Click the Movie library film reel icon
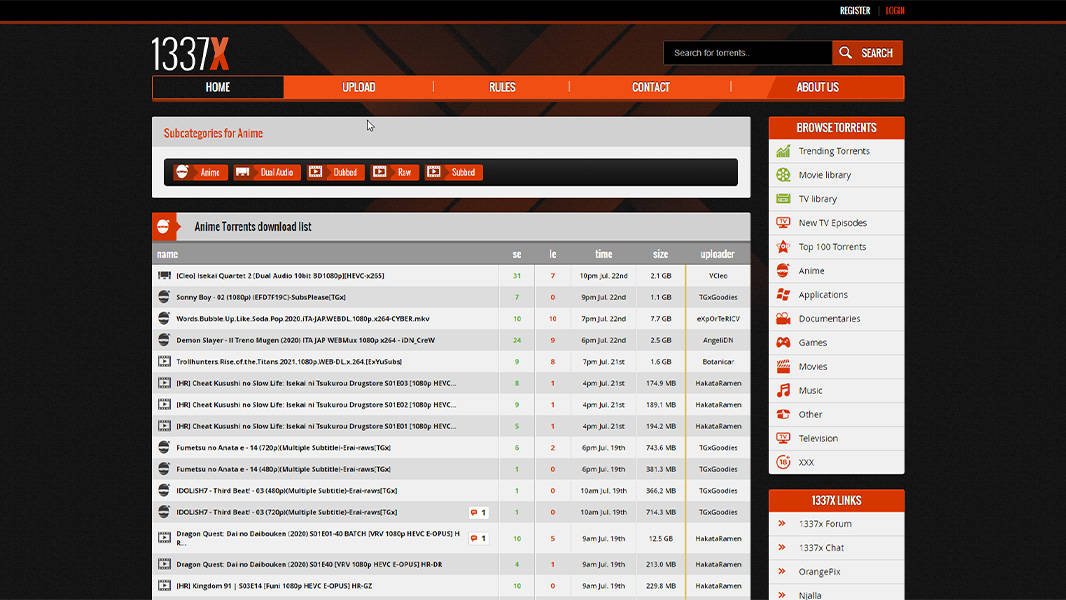 point(783,175)
